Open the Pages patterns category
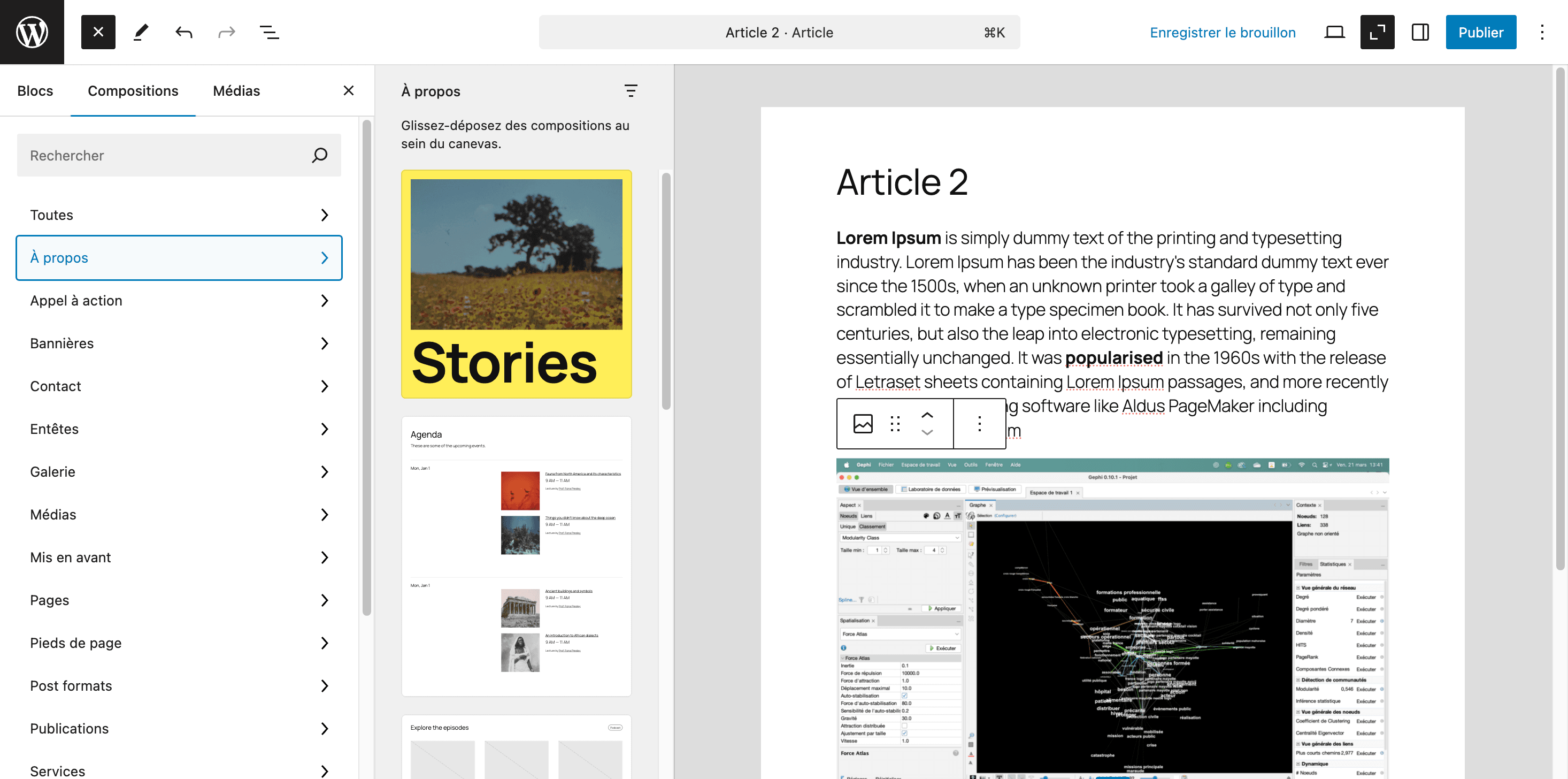1568x779 pixels. click(179, 600)
